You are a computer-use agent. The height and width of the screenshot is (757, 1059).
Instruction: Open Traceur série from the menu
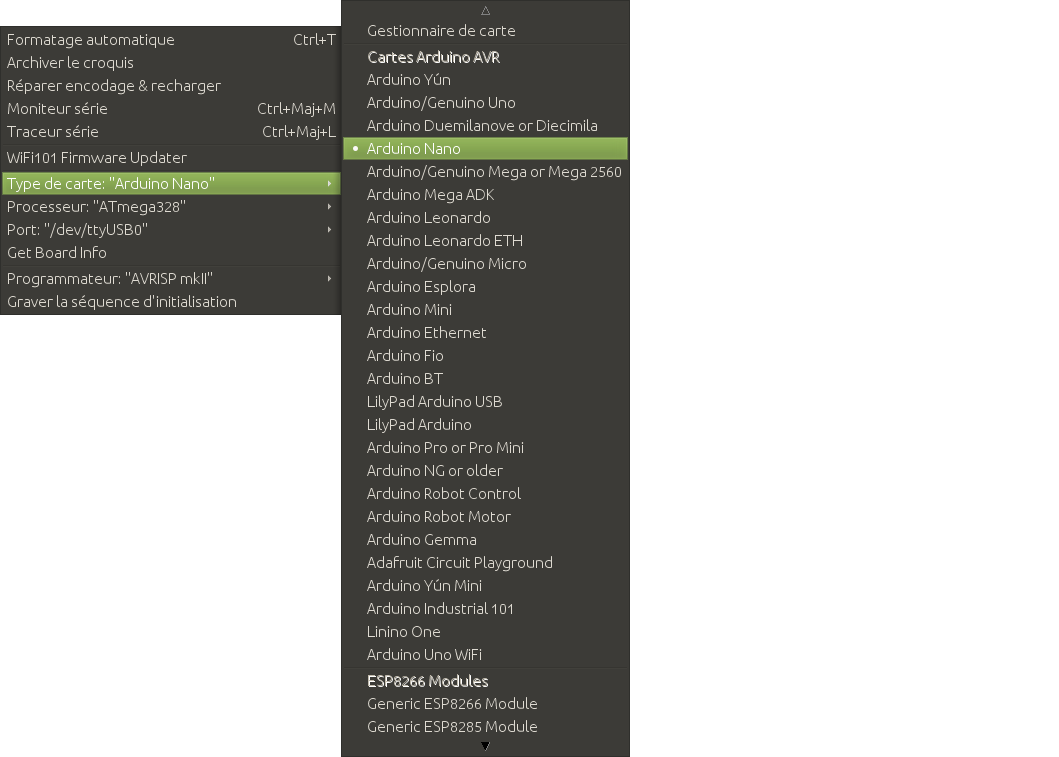pos(53,132)
